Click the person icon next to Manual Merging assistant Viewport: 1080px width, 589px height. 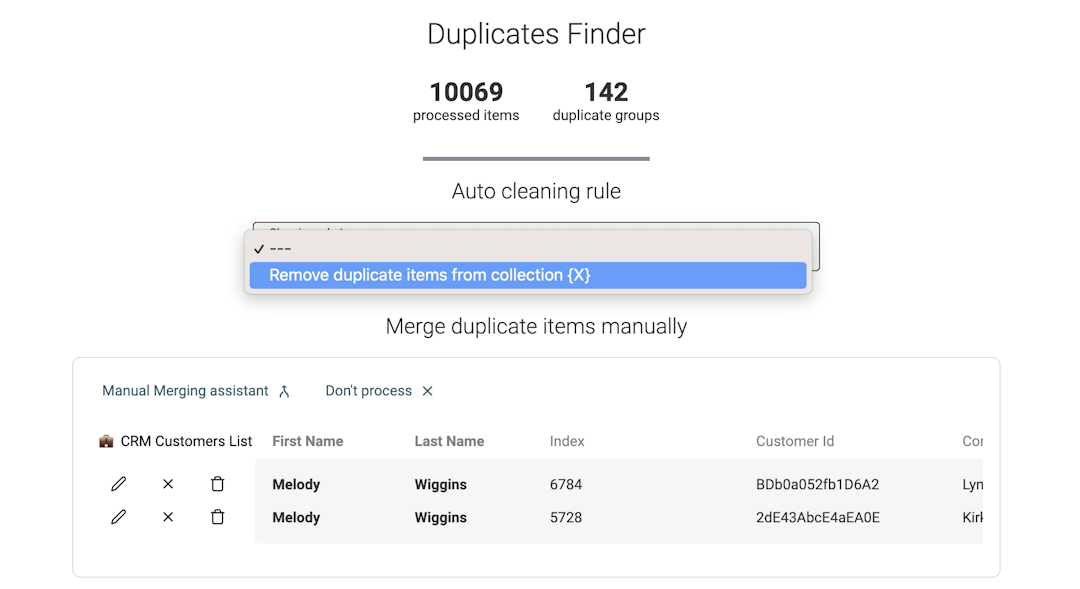pyautogui.click(x=283, y=390)
